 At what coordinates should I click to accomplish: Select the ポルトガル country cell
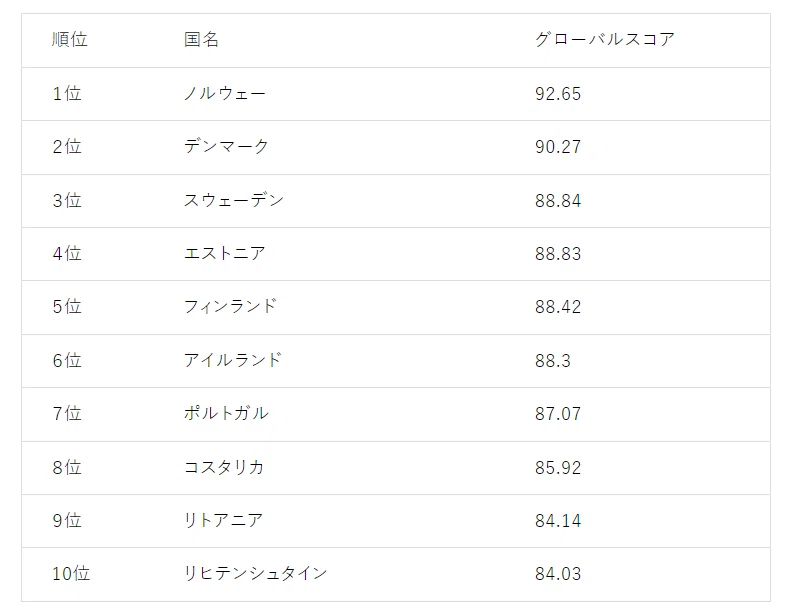(x=226, y=414)
